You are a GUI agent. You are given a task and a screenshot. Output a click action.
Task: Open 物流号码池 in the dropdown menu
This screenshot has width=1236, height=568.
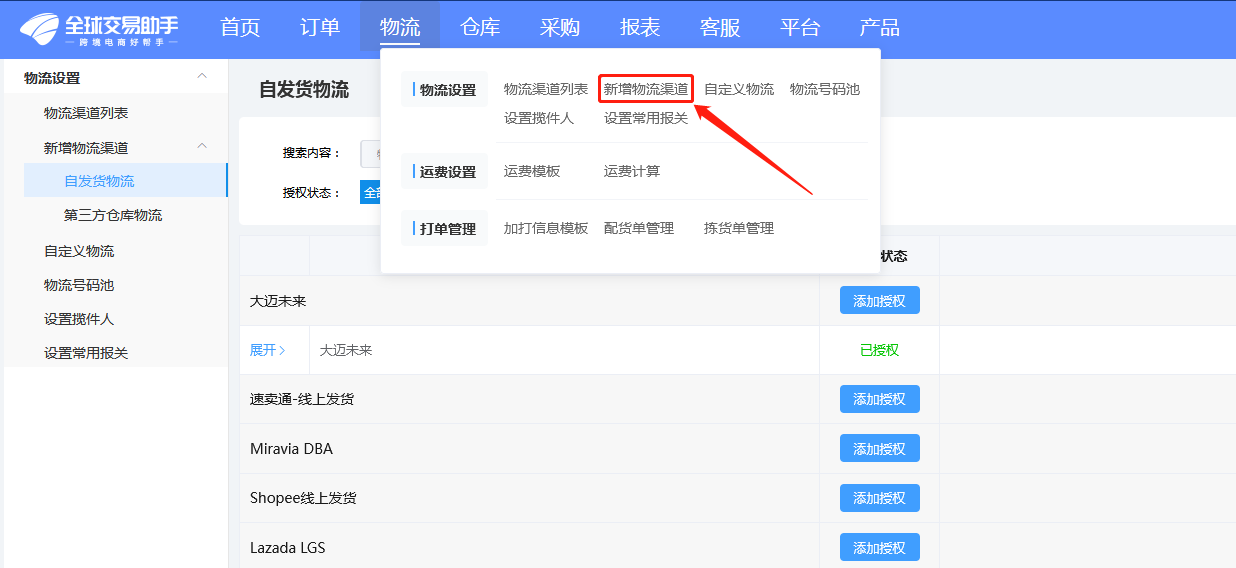tap(825, 89)
